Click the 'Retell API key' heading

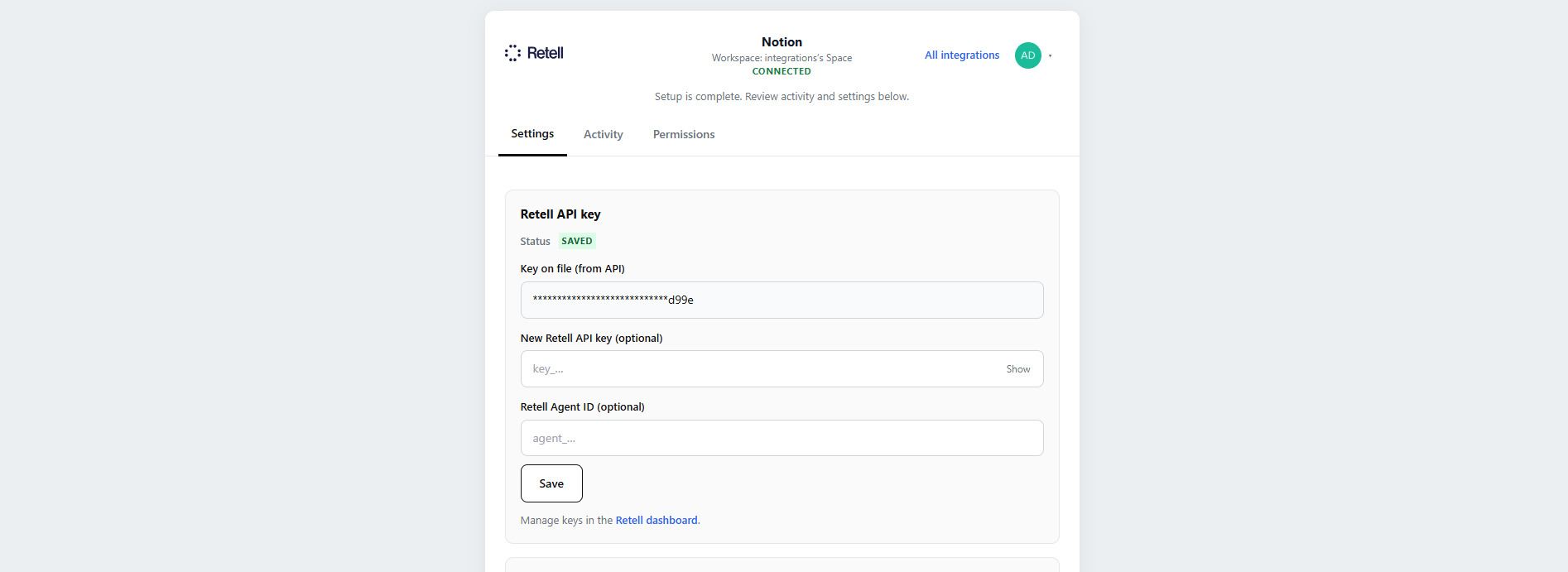click(x=560, y=214)
